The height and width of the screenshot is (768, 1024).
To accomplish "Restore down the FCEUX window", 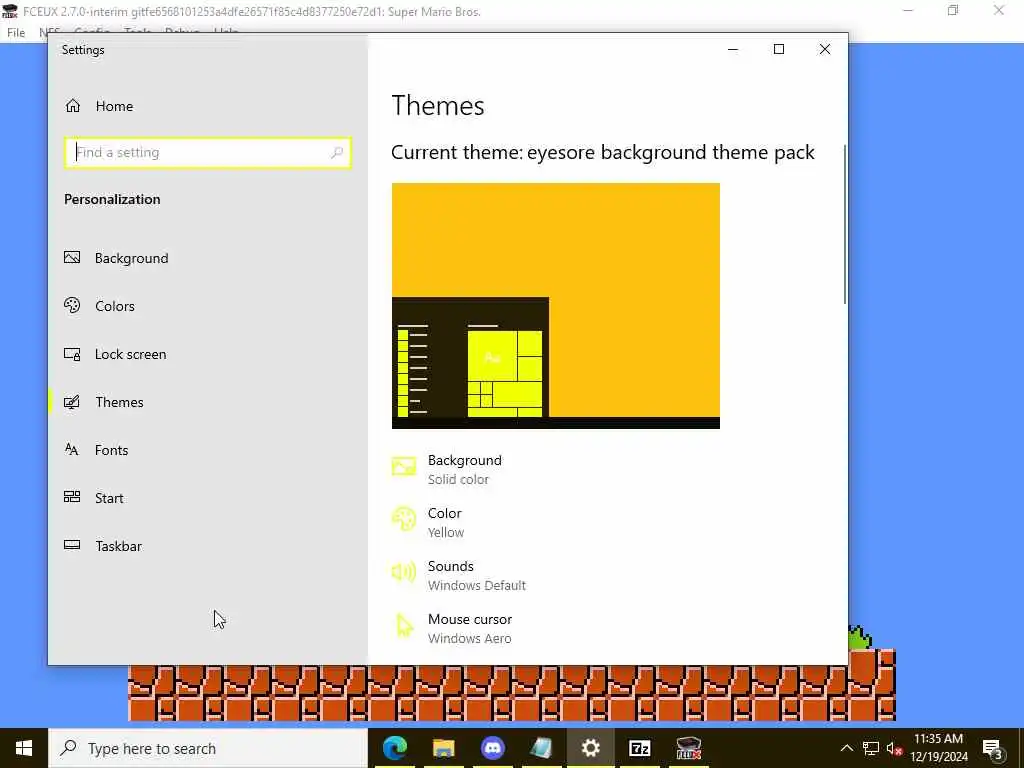I will pos(953,10).
